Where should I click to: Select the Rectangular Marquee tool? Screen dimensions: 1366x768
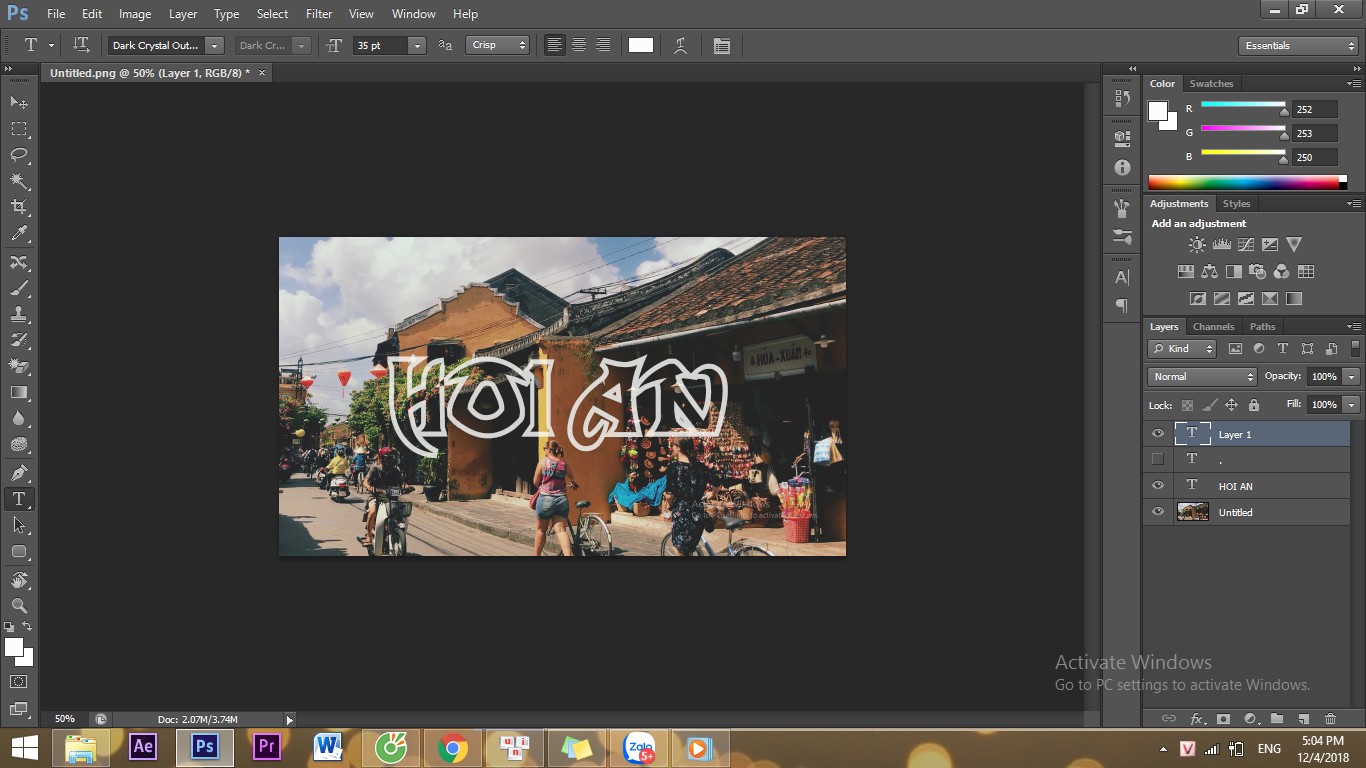(x=19, y=129)
